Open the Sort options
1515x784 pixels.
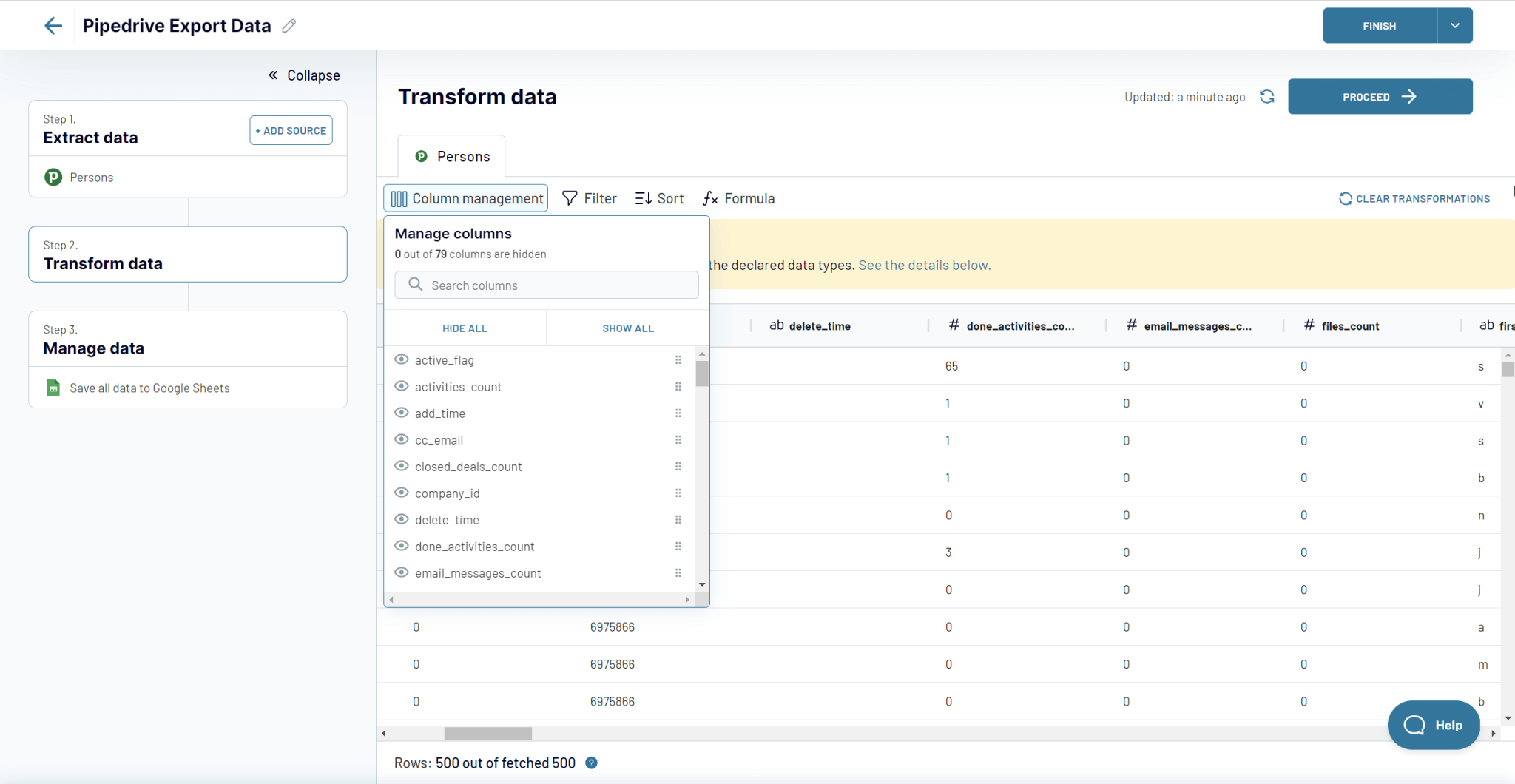point(658,198)
